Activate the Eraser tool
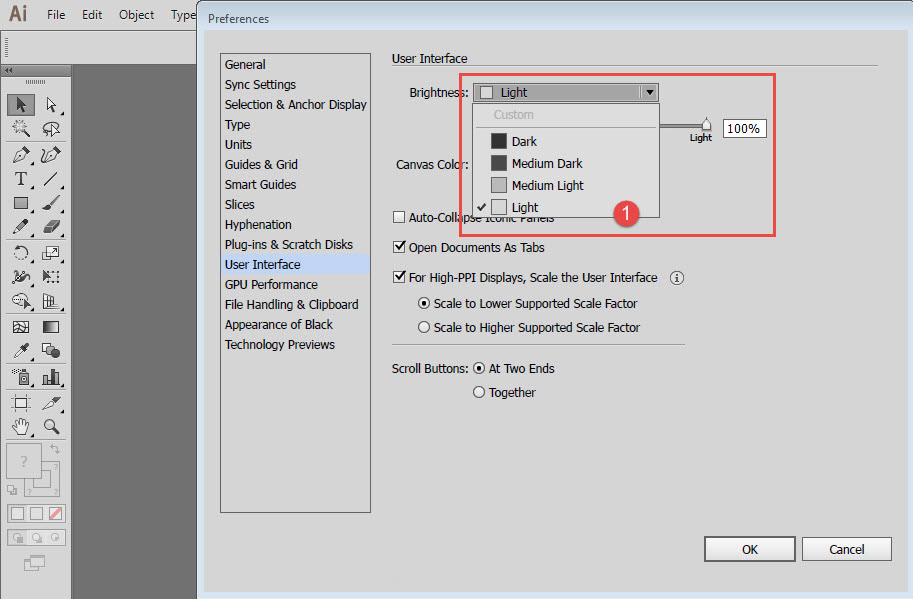The width and height of the screenshot is (913, 599). [51, 226]
